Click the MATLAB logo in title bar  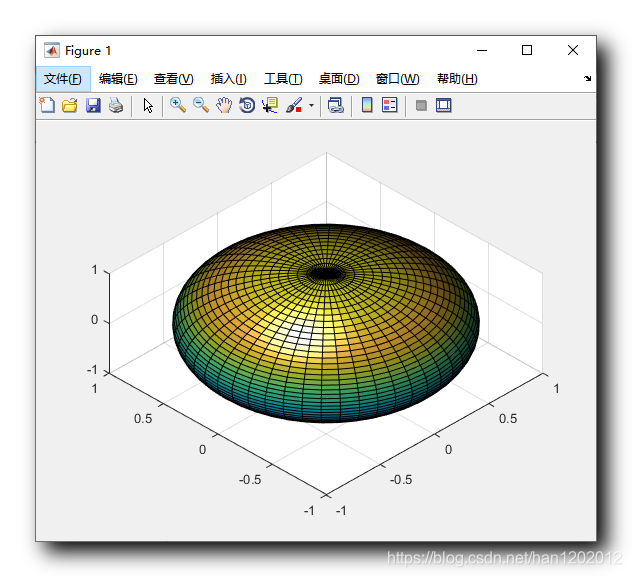pos(52,50)
